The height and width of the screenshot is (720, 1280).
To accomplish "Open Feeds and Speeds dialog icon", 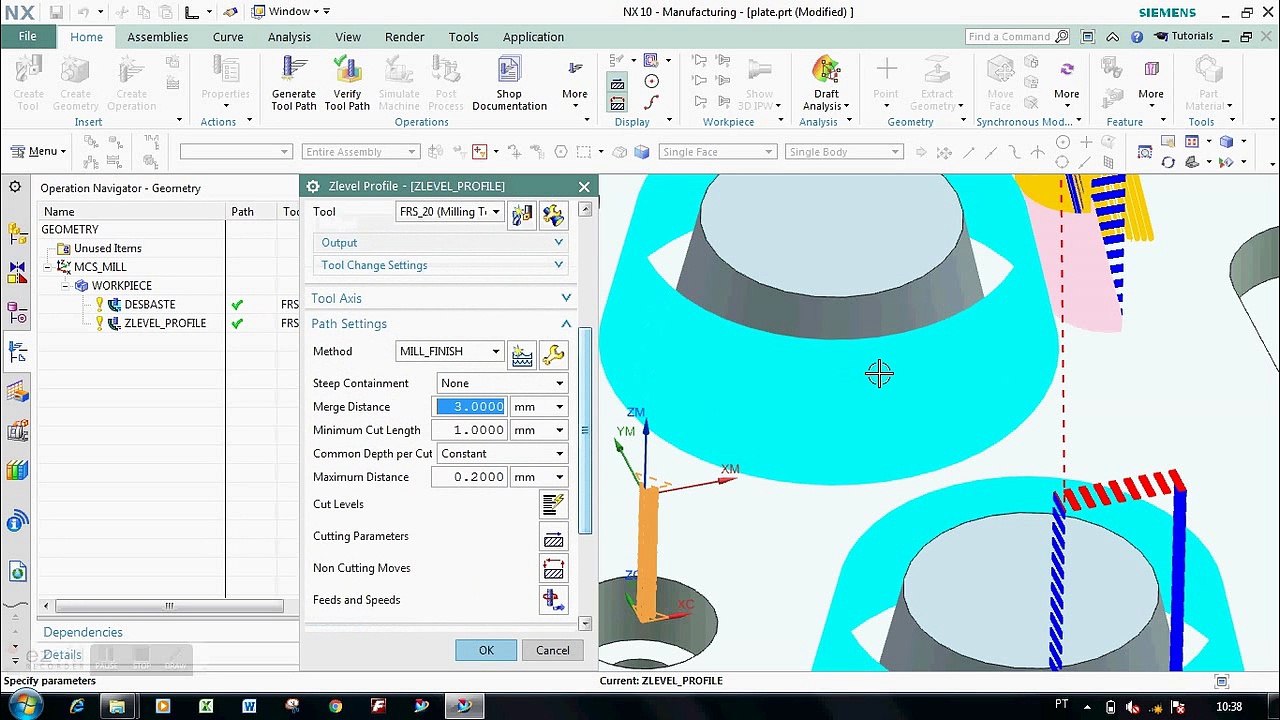I will tap(553, 600).
